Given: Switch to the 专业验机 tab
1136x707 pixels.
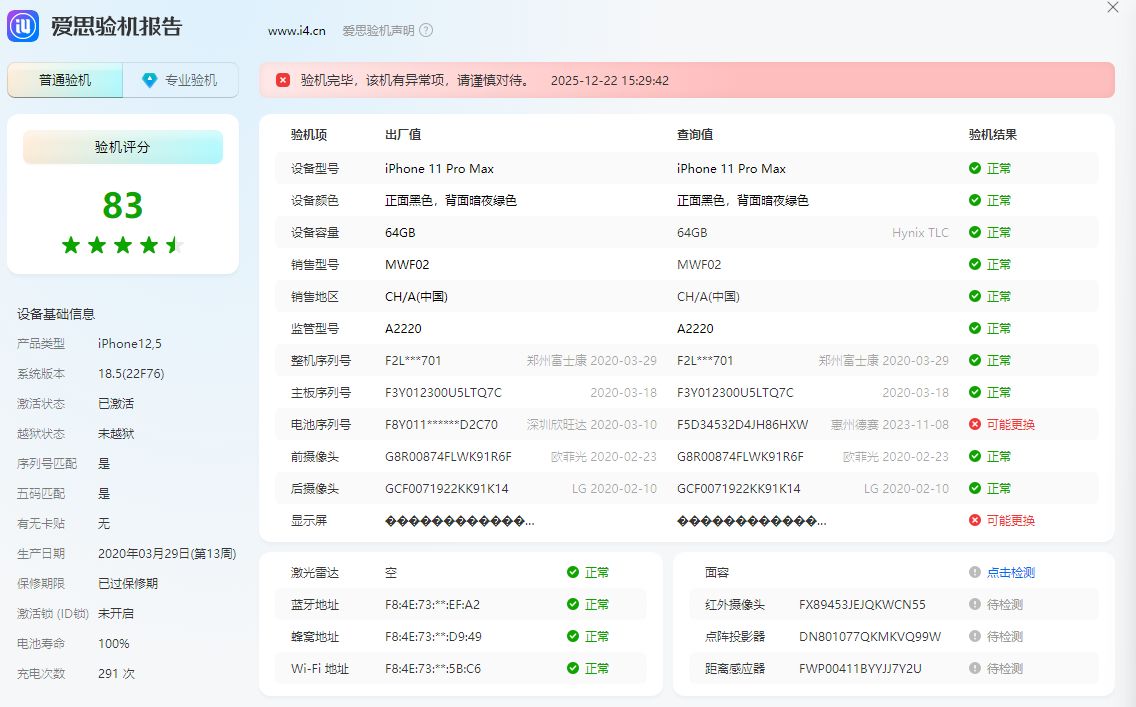Looking at the screenshot, I should click(180, 80).
